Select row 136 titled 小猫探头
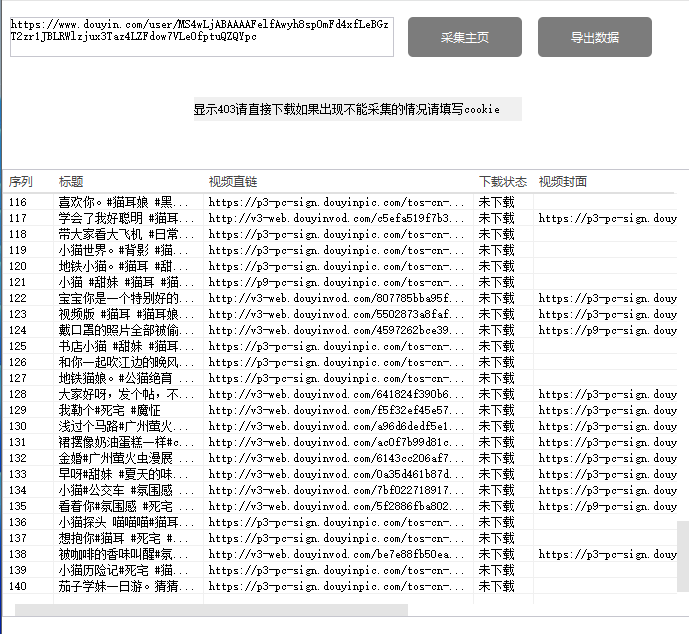 pos(118,522)
